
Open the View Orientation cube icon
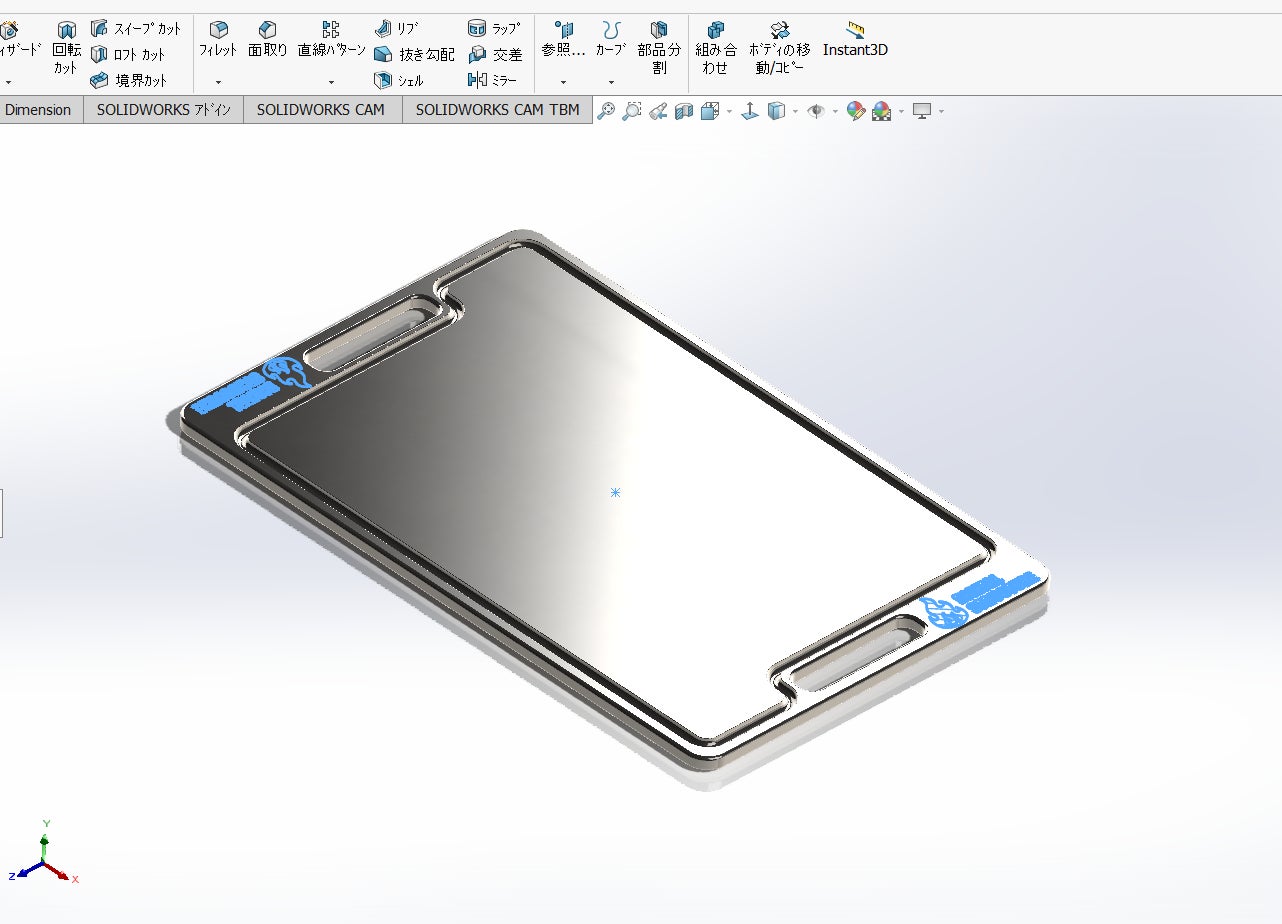coord(710,111)
